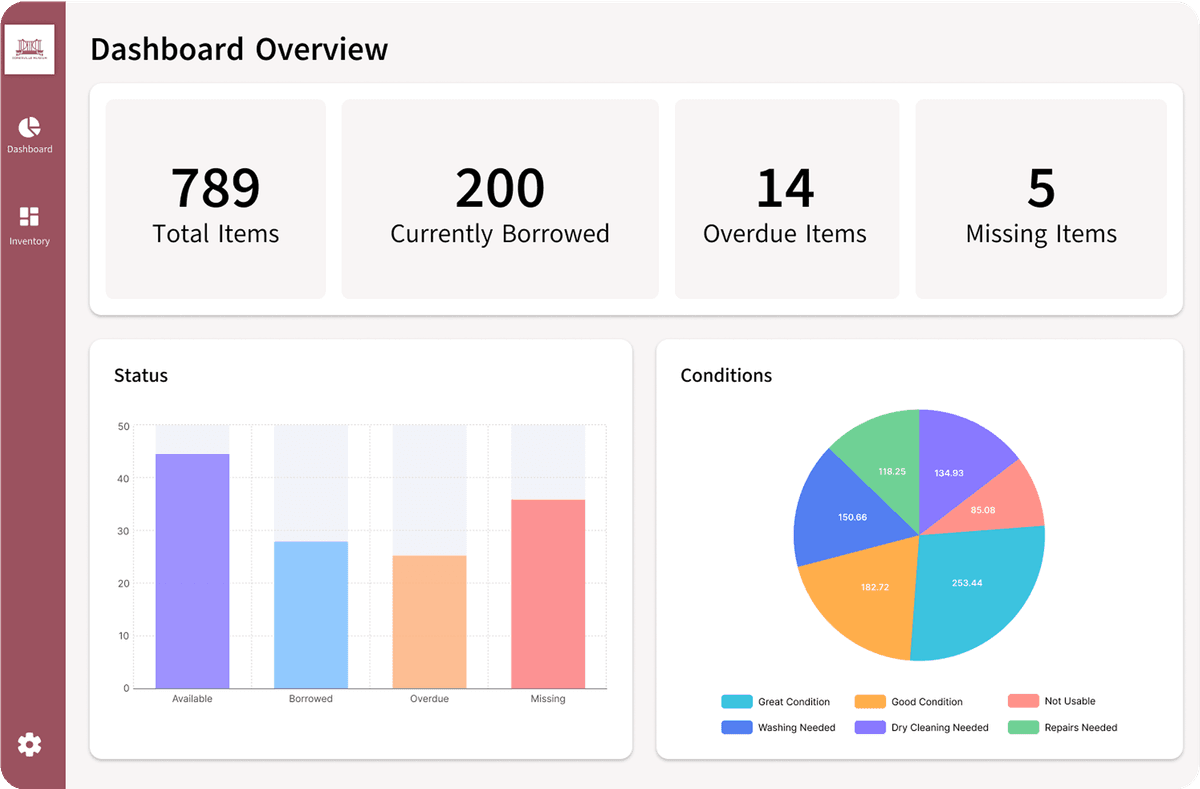The width and height of the screenshot is (1200, 789).
Task: Toggle Dry Cleaning Needed legend swatch
Action: coord(870,728)
